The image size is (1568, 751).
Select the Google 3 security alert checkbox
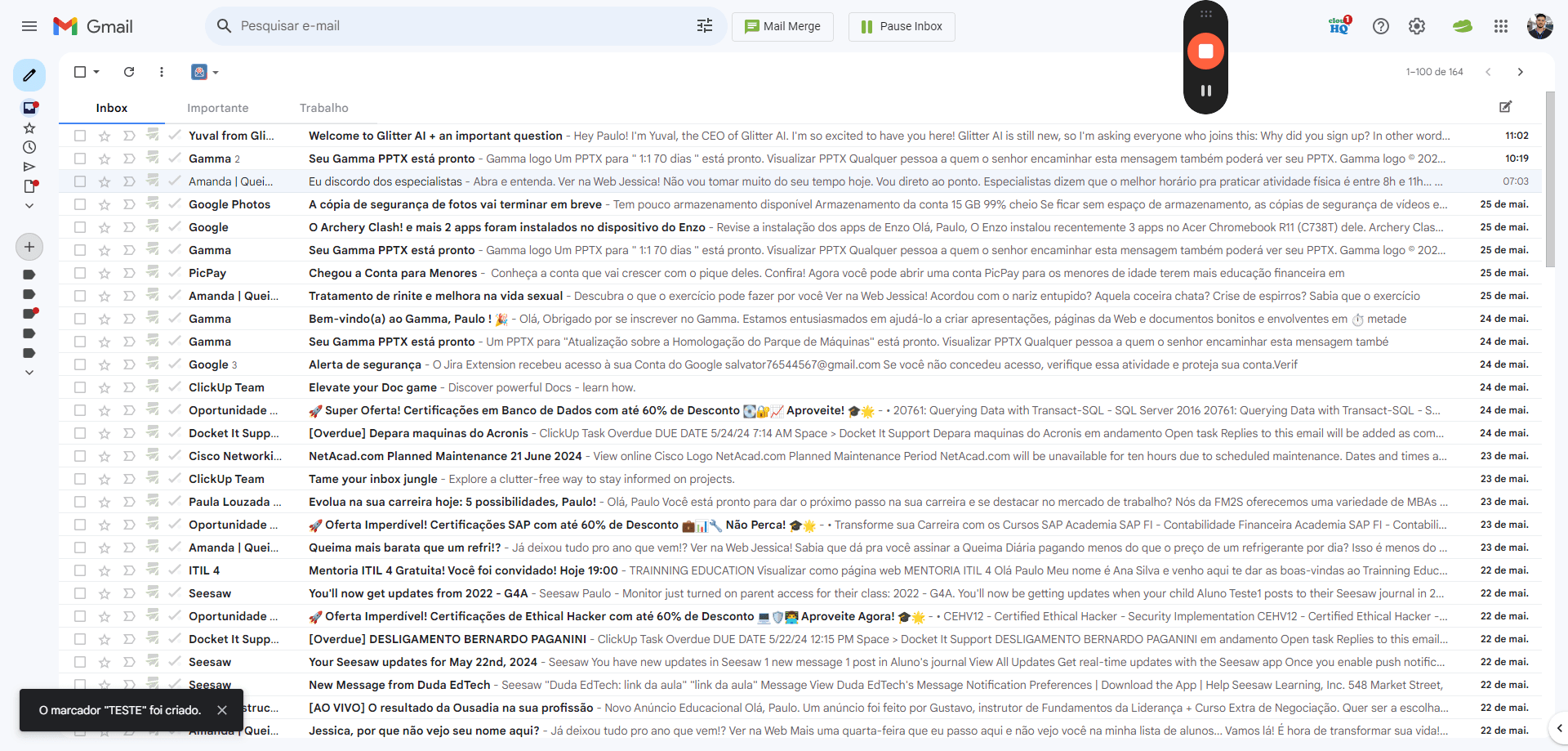click(80, 364)
